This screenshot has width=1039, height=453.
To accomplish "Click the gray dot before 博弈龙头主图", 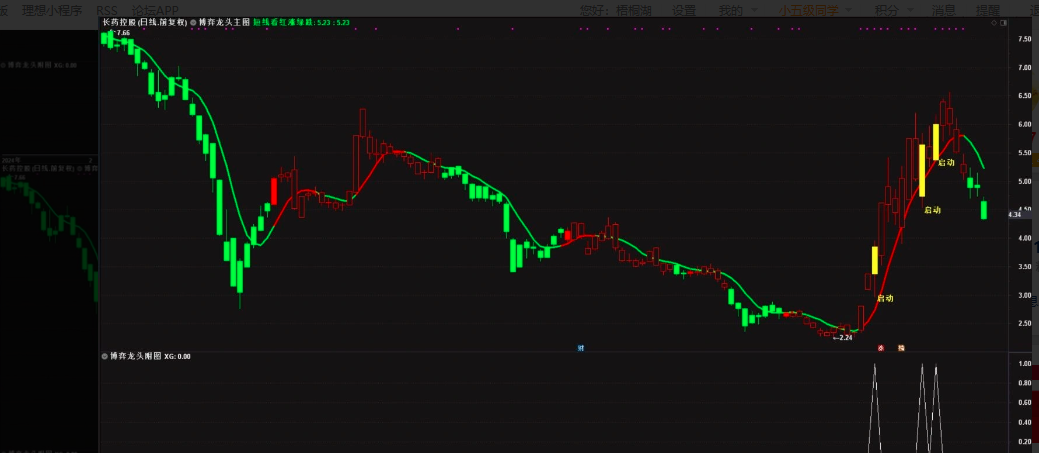I will coord(193,20).
